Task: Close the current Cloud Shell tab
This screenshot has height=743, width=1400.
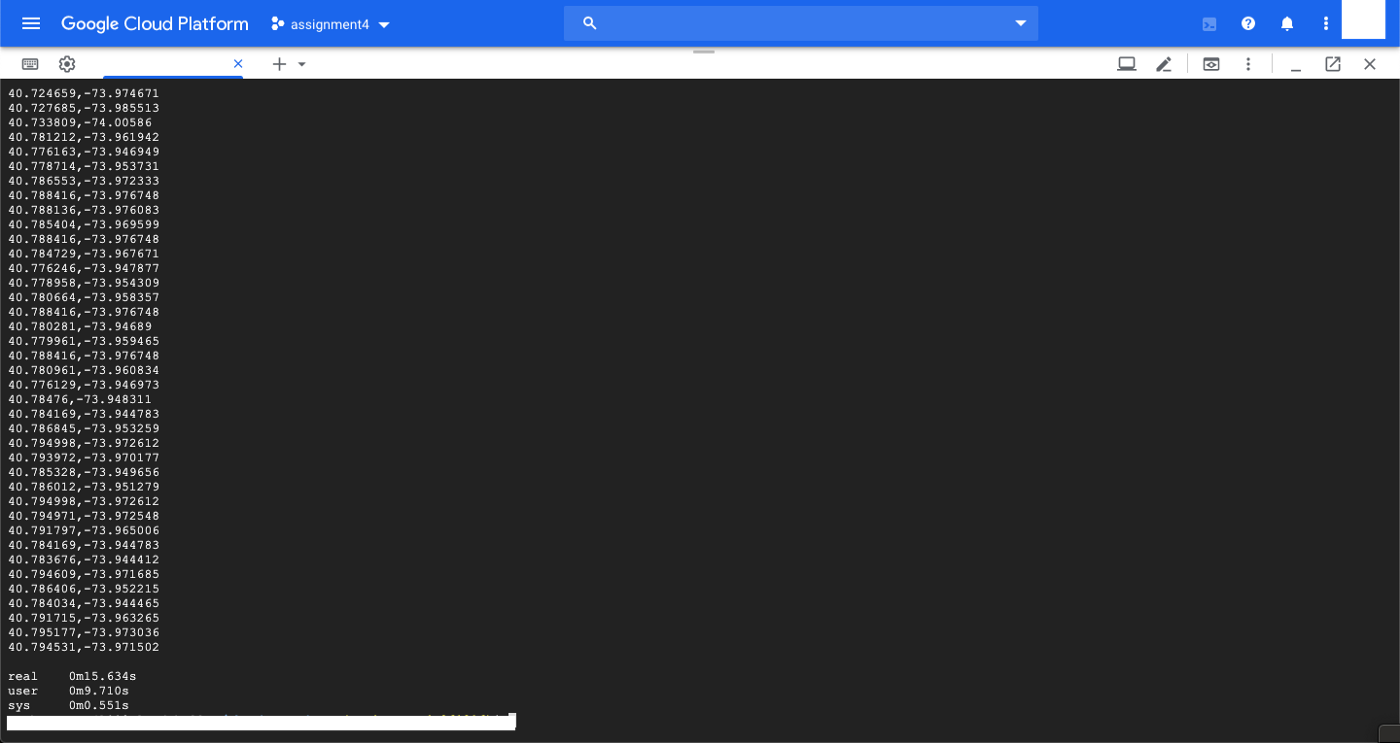Action: click(x=238, y=64)
